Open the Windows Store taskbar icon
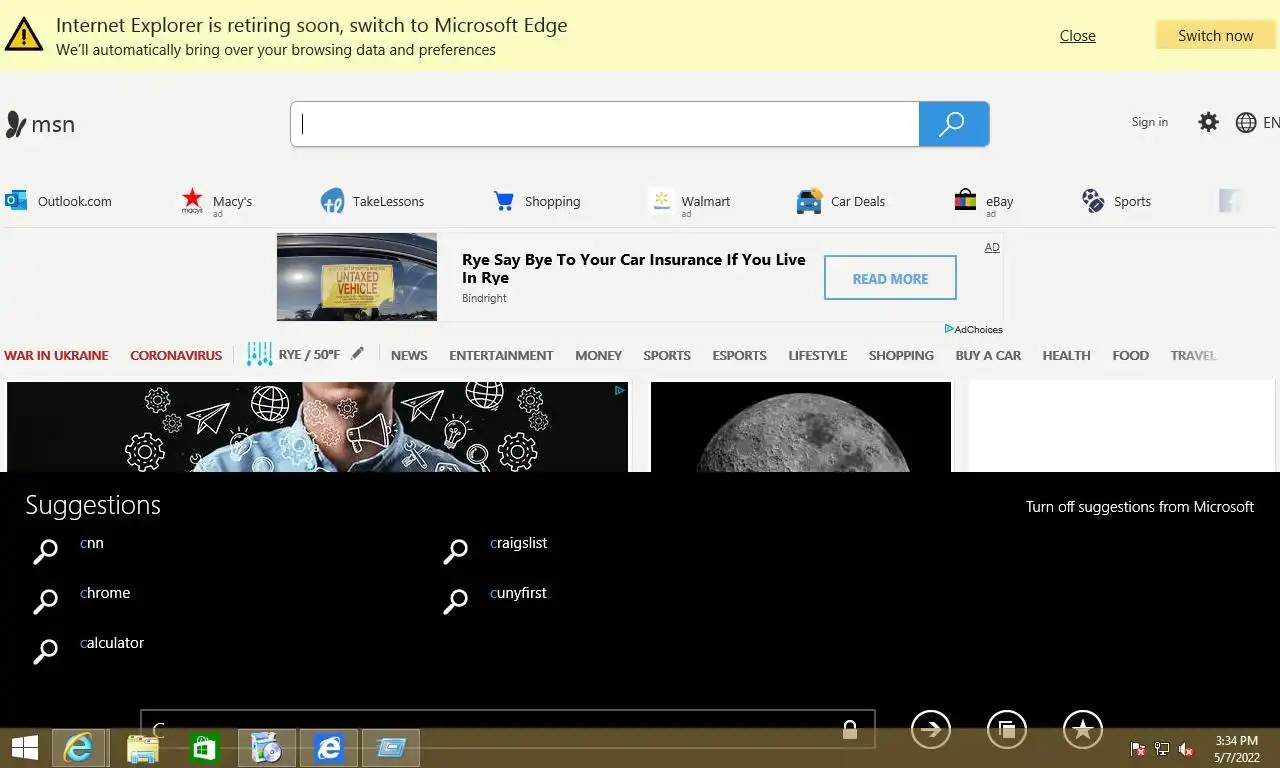The height and width of the screenshot is (768, 1280). pos(205,748)
